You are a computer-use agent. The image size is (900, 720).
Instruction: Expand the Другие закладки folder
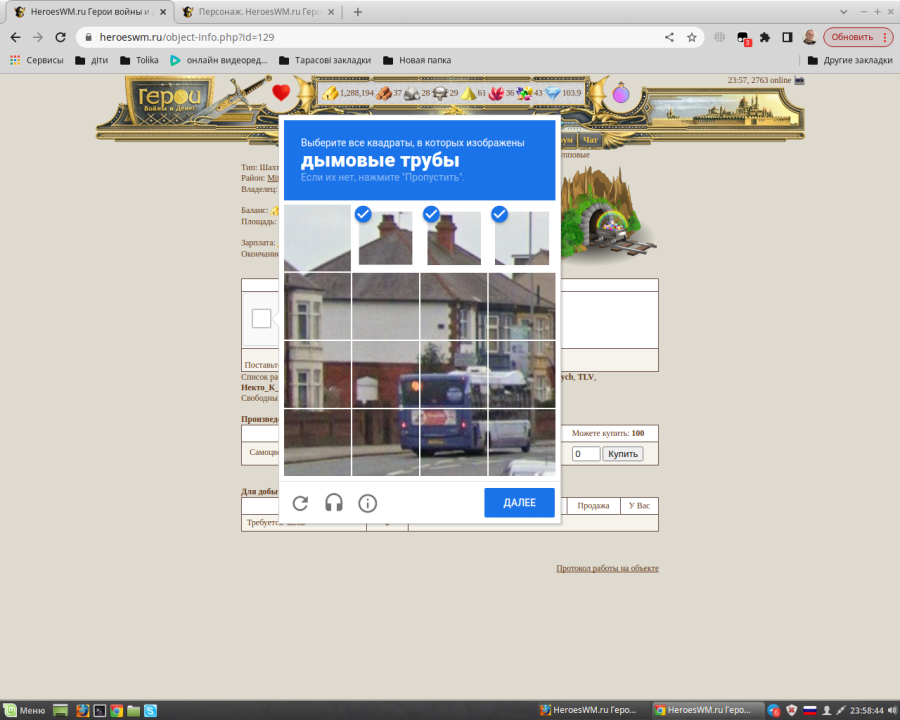tap(849, 60)
